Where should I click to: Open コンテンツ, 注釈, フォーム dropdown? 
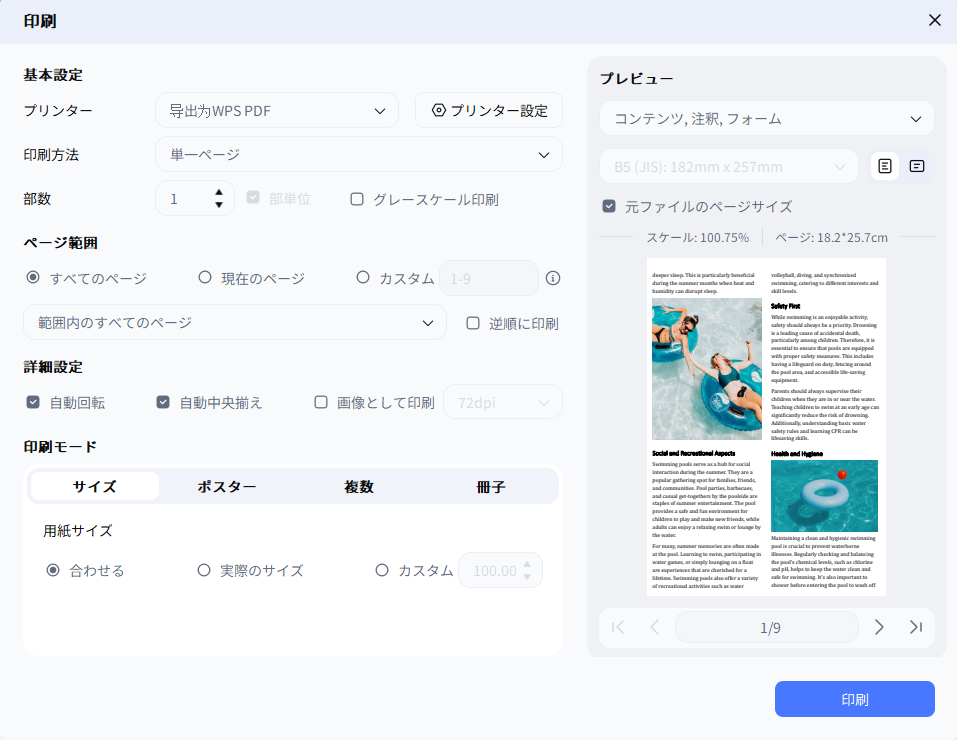767,118
